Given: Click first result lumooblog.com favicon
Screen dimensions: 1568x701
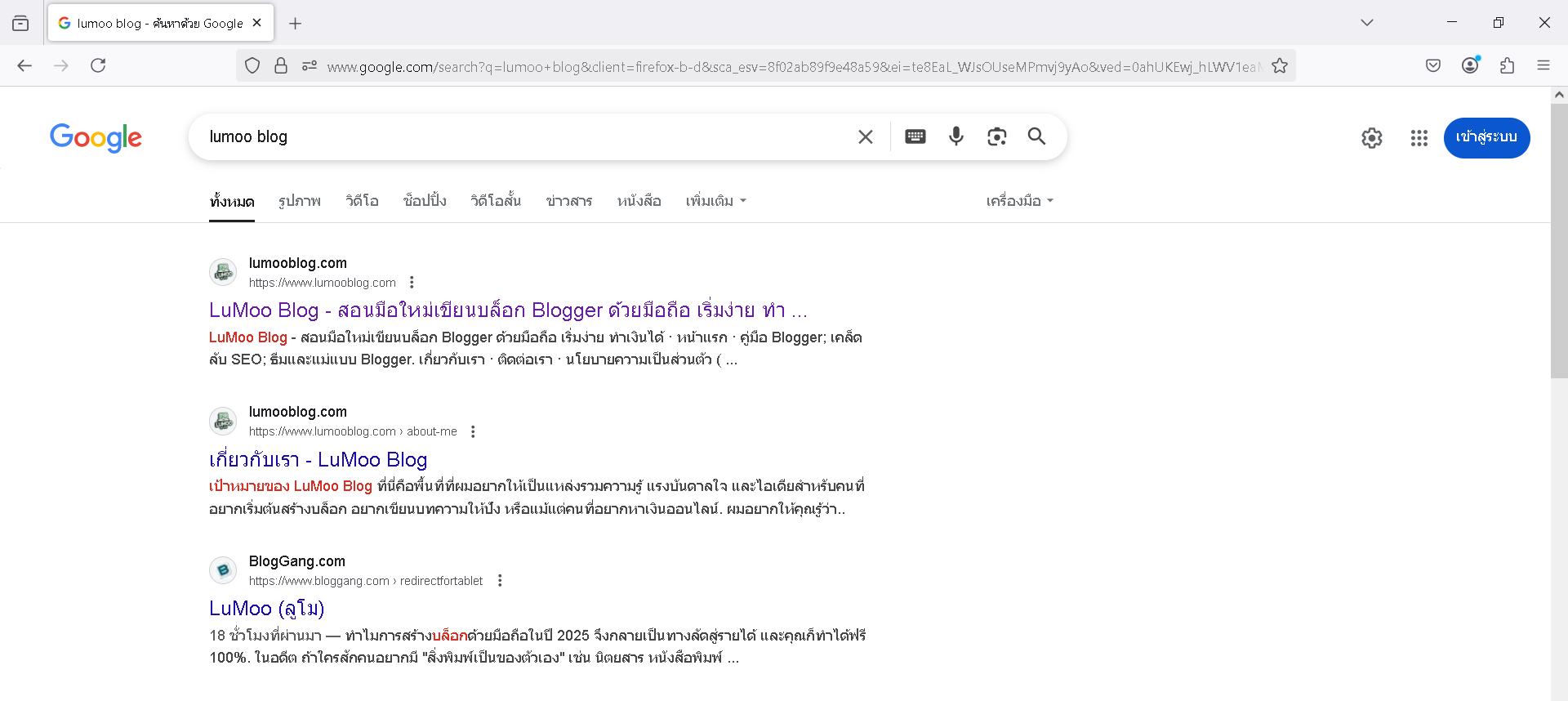Looking at the screenshot, I should (223, 272).
